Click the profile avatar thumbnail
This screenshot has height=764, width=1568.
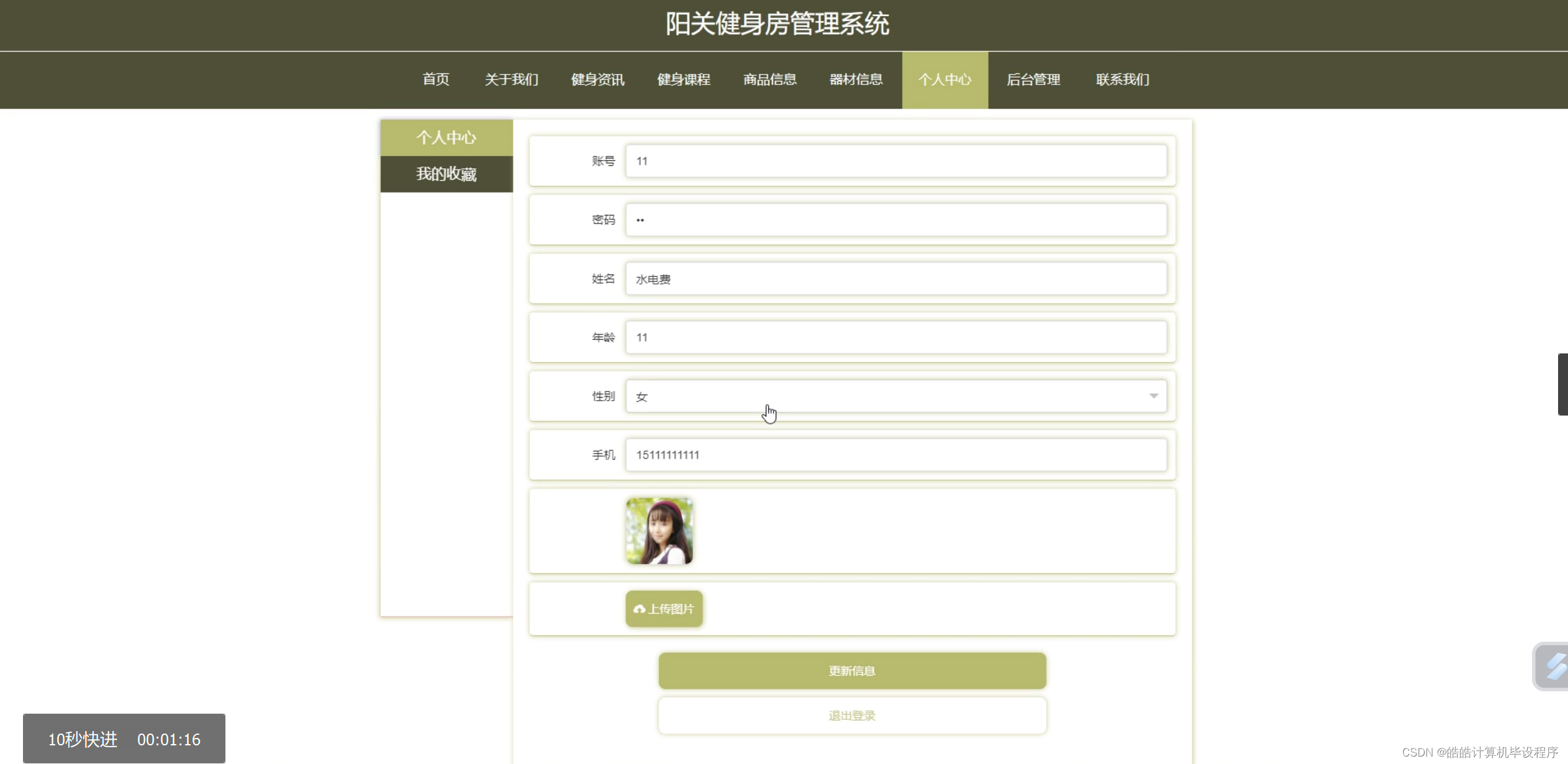pyautogui.click(x=659, y=531)
